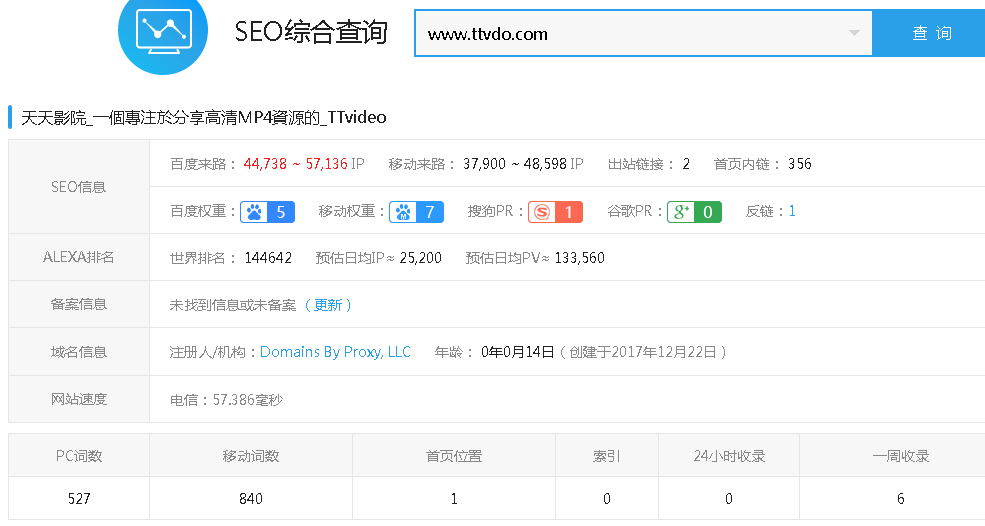Open the domain input dropdown arrow
This screenshot has width=985, height=526.
coord(854,33)
